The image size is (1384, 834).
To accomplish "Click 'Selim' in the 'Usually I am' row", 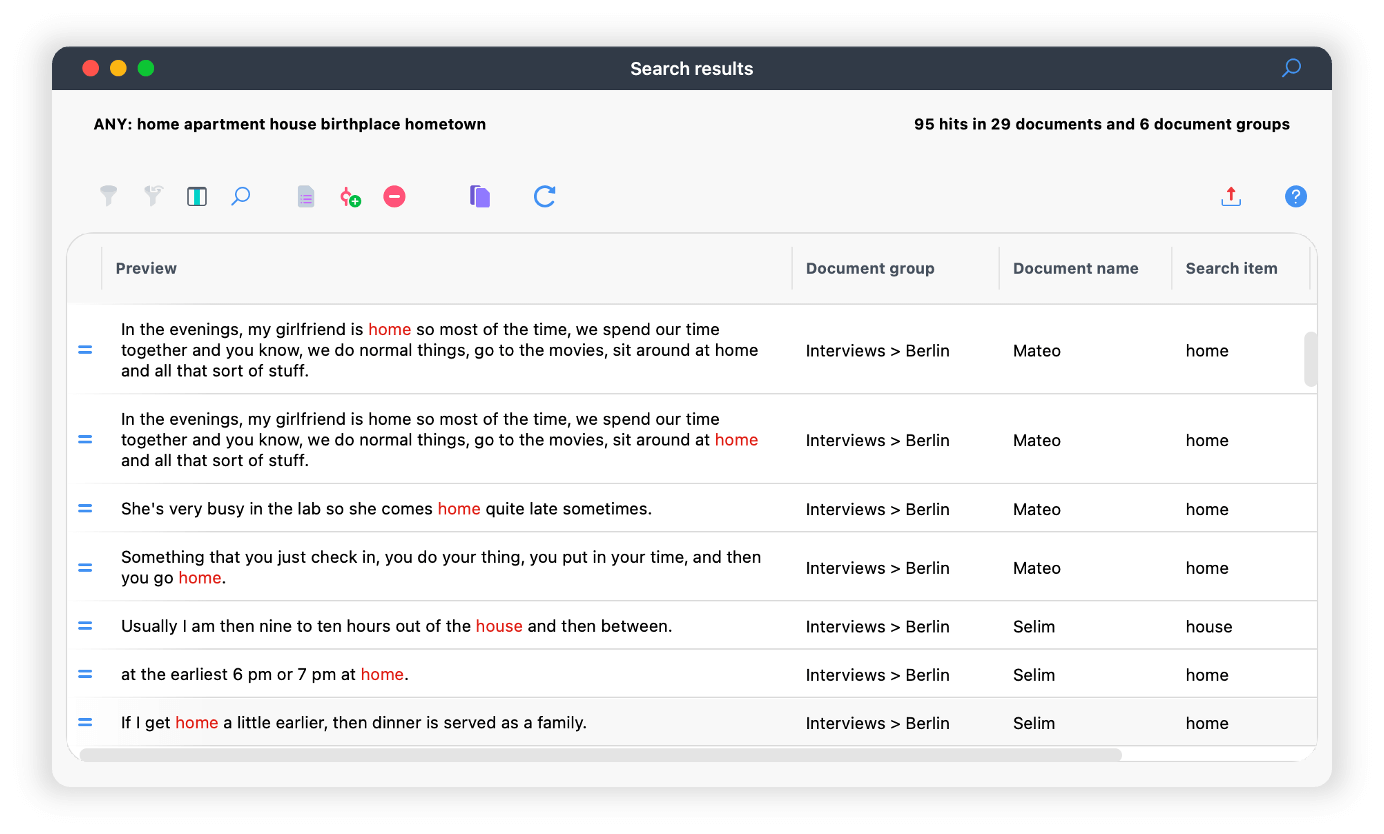I will 1034,627.
